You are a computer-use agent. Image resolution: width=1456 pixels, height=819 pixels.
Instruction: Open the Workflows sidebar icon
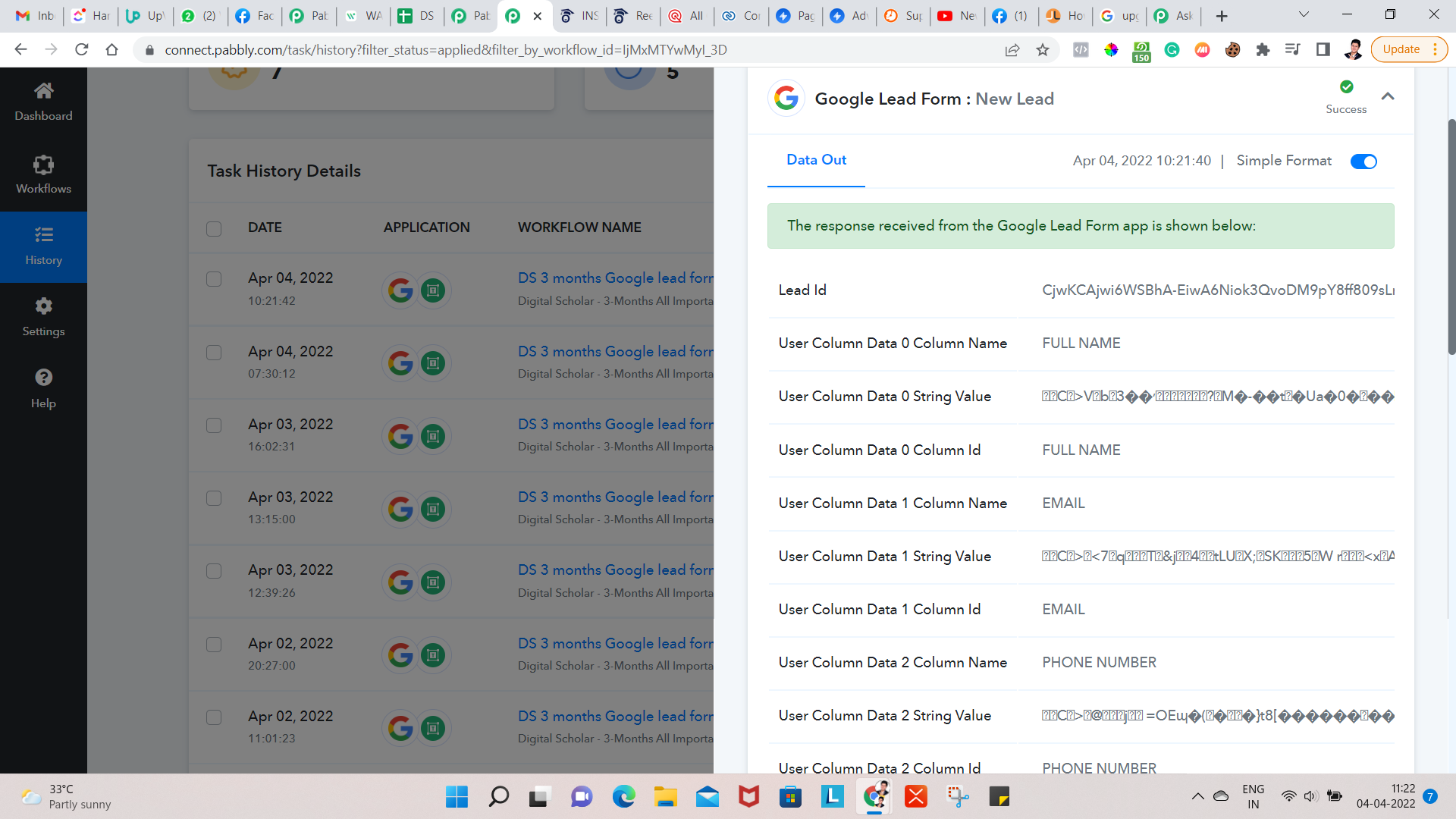pyautogui.click(x=43, y=174)
